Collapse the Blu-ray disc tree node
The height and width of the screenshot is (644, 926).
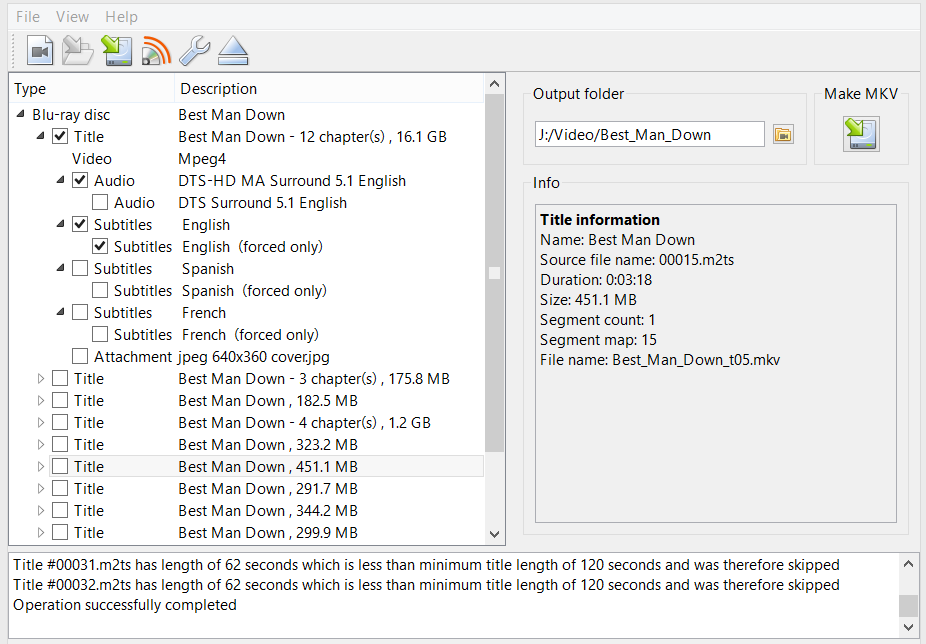(21, 115)
